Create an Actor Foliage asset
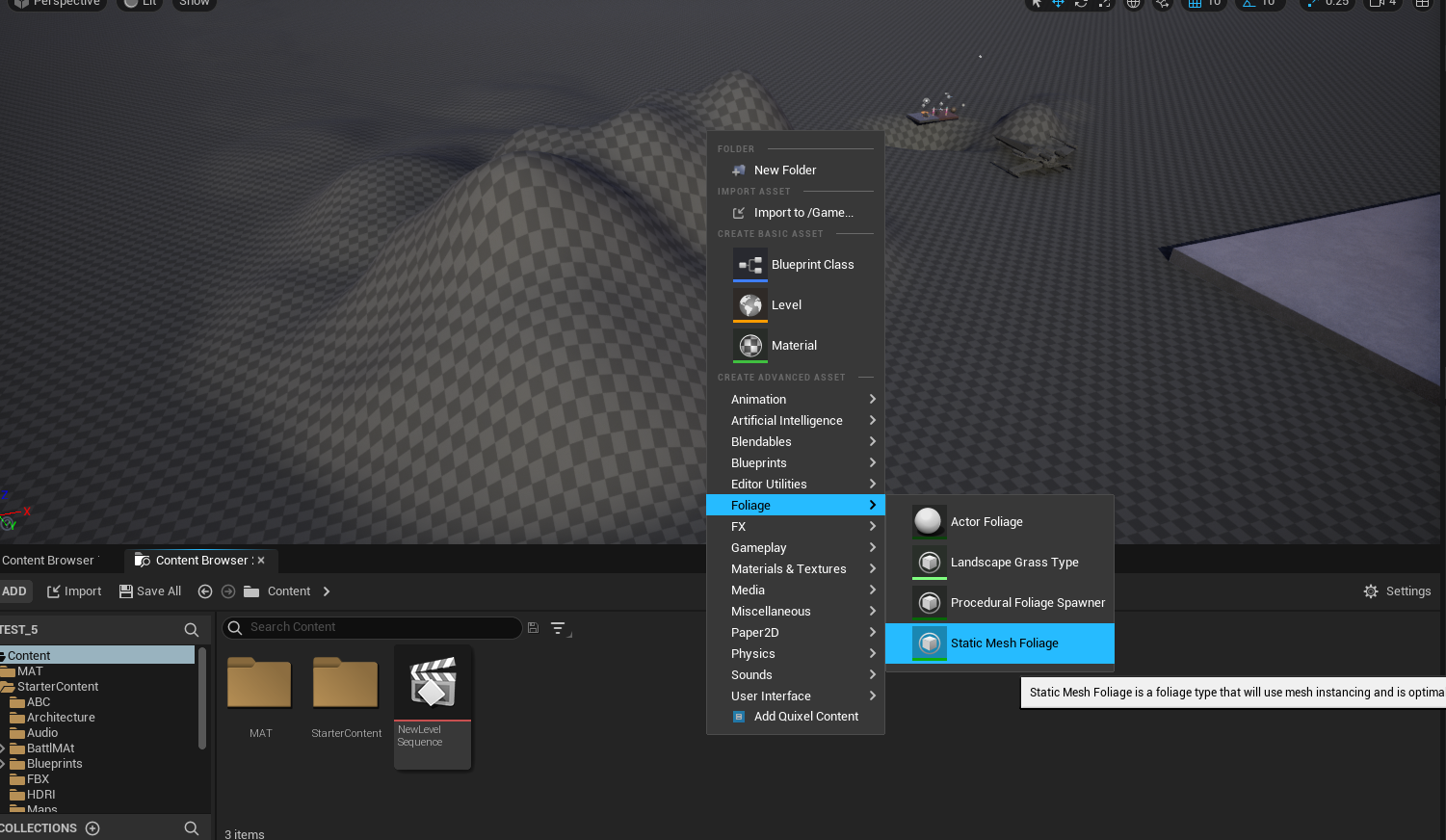1446x840 pixels. [x=1000, y=521]
